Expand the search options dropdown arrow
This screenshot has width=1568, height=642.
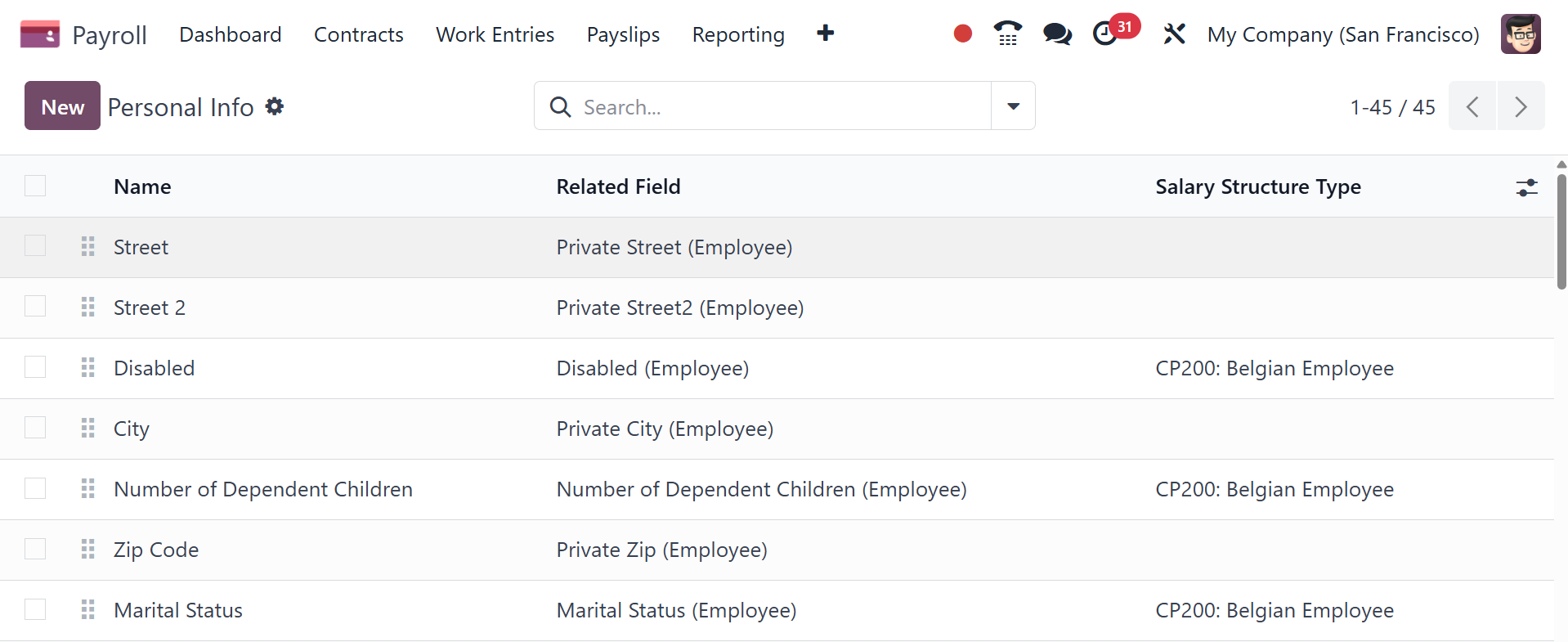pos(1013,106)
